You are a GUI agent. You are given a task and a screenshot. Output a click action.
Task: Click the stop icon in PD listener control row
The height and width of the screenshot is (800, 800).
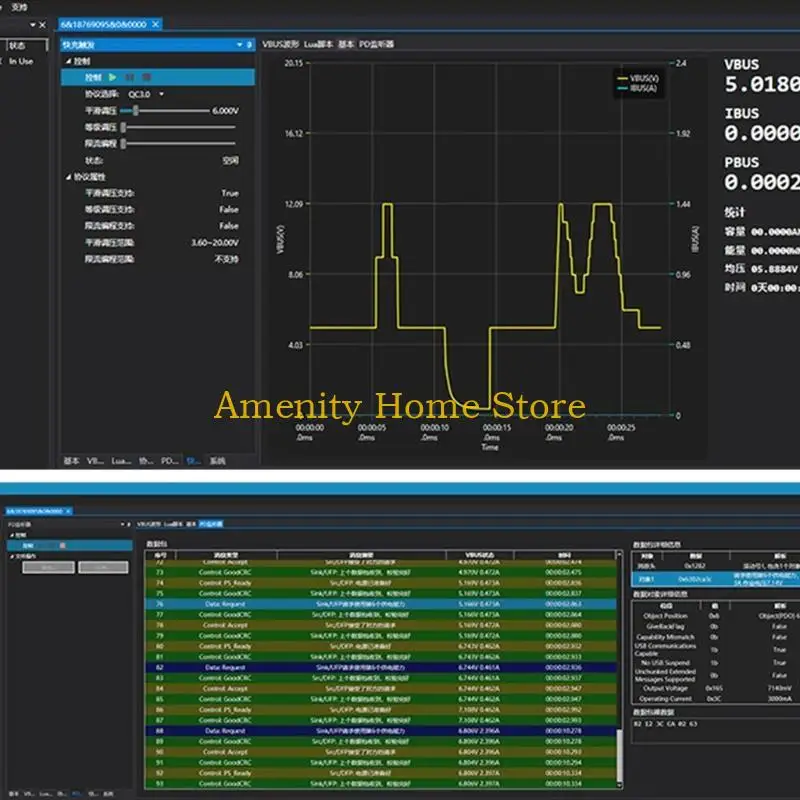click(x=62, y=545)
